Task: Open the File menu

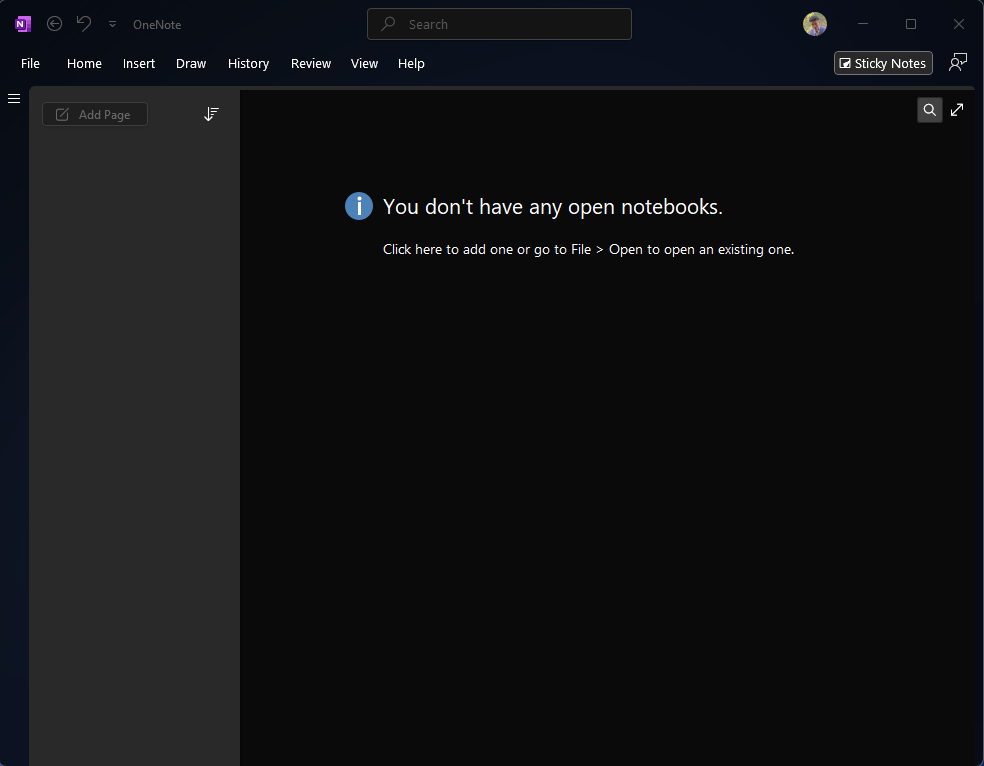Action: pos(31,63)
